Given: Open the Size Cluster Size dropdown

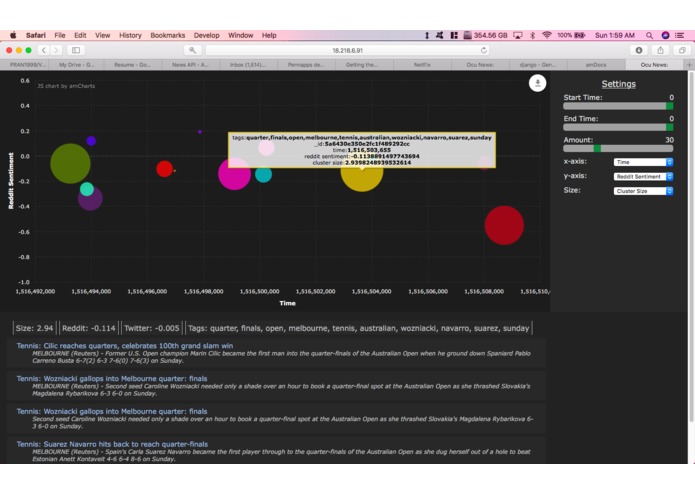Looking at the screenshot, I should pyautogui.click(x=643, y=191).
